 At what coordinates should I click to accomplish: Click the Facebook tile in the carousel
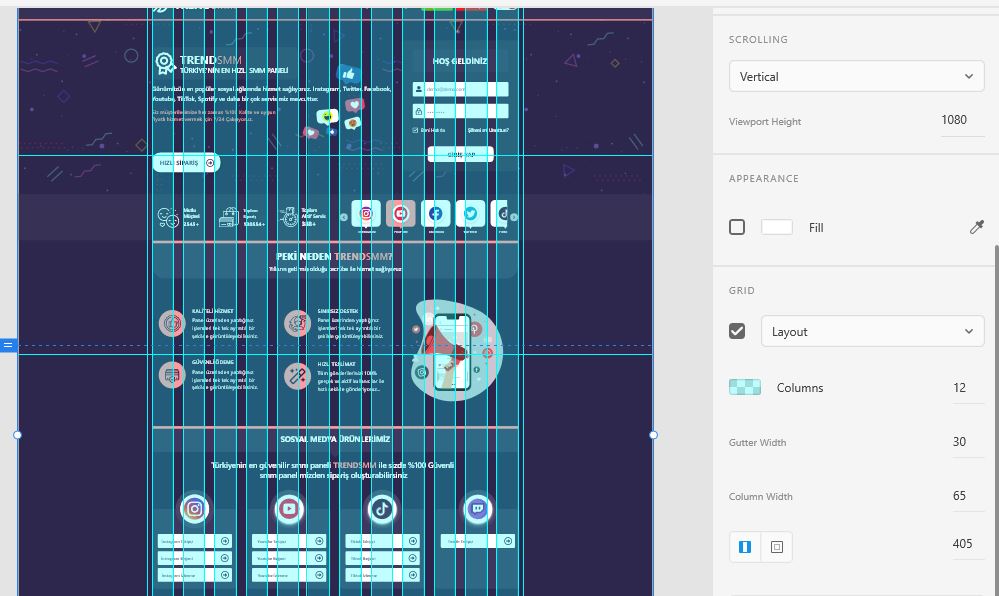tap(436, 214)
